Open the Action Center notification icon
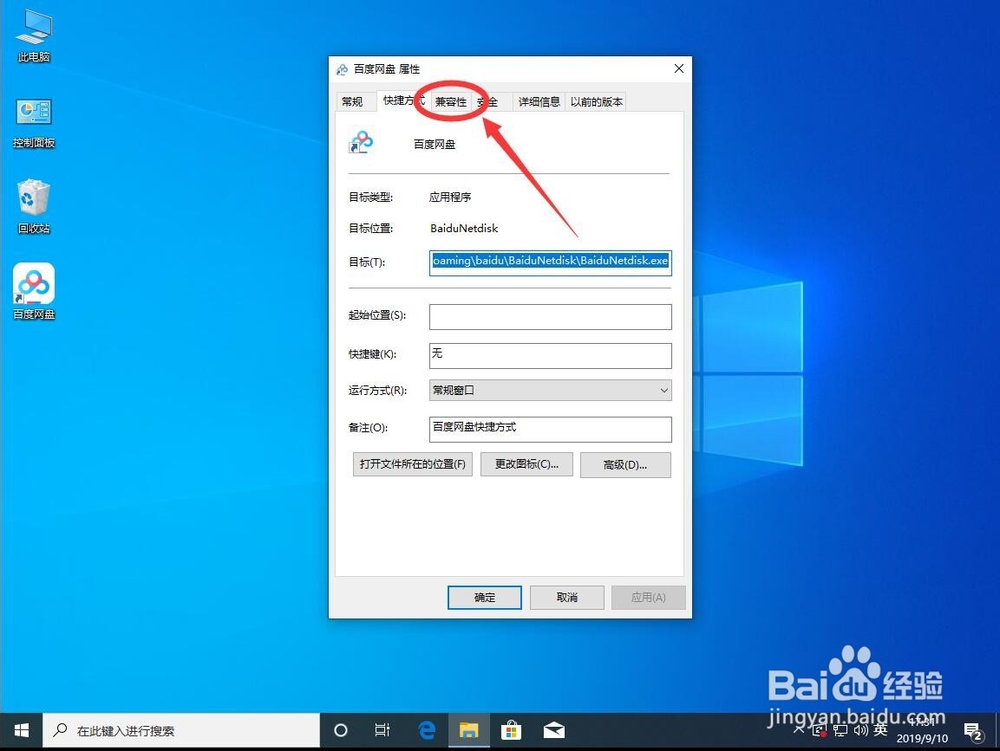 coord(971,732)
